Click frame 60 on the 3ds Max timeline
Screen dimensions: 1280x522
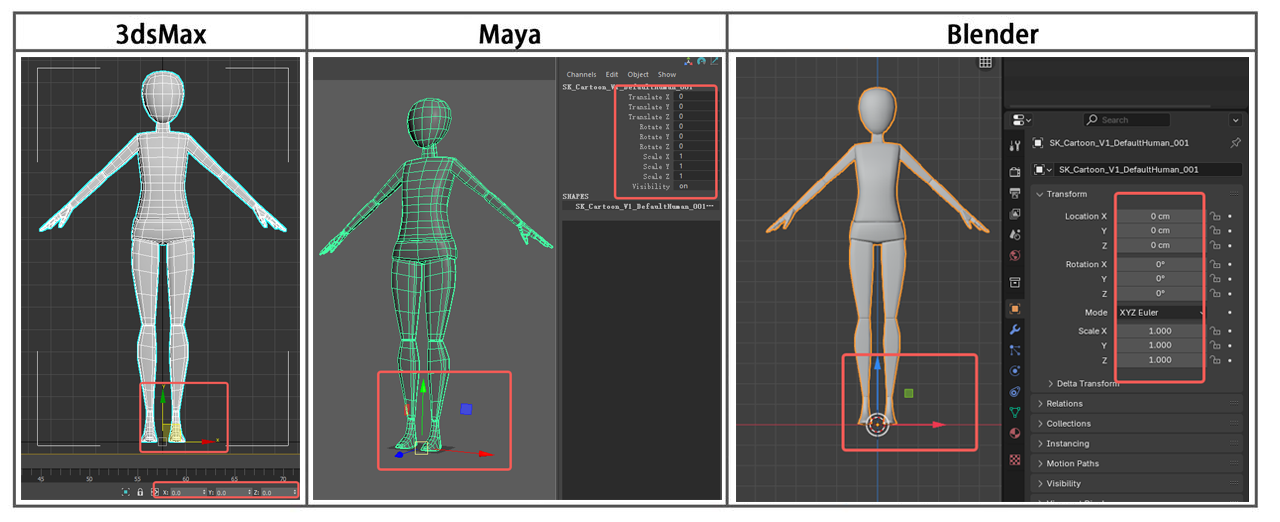tap(187, 480)
